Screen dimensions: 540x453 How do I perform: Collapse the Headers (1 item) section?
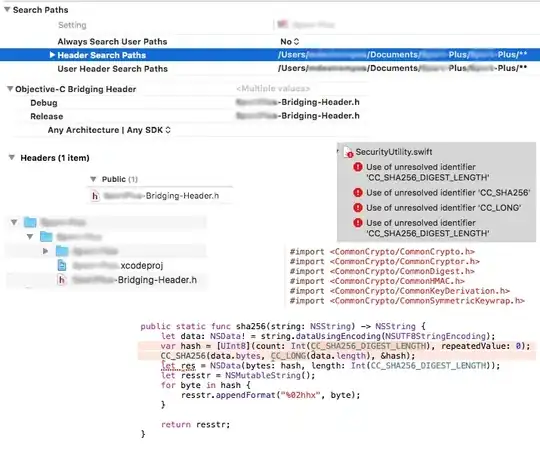click(x=12, y=157)
